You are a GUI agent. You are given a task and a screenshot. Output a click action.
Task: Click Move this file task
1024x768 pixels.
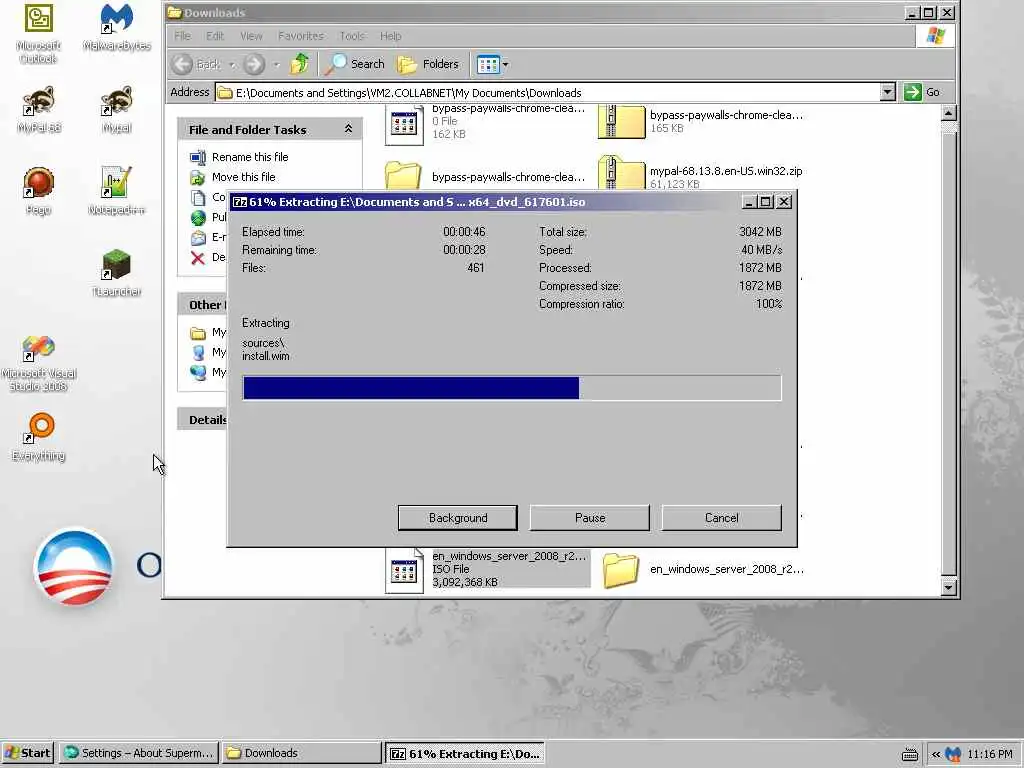244,177
